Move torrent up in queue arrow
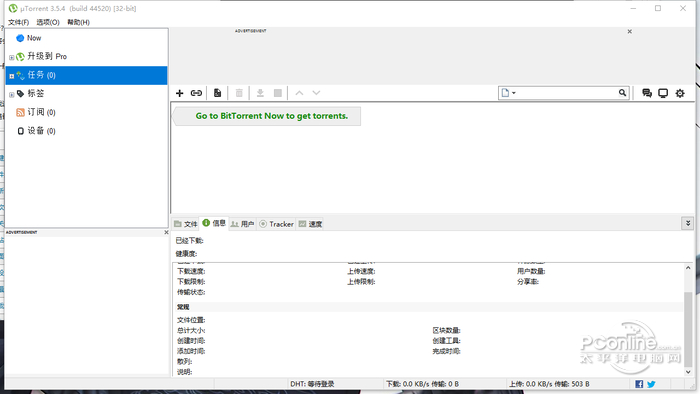The height and width of the screenshot is (394, 700). point(300,93)
